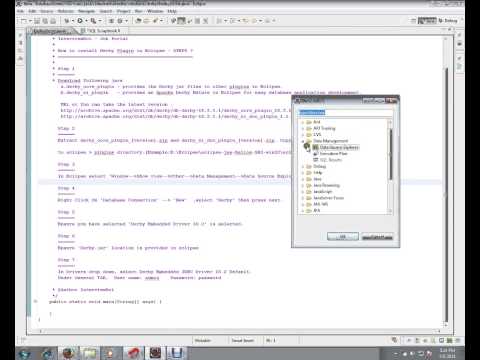Click the Back navigation arrow toolbar icon

click(x=255, y=21)
